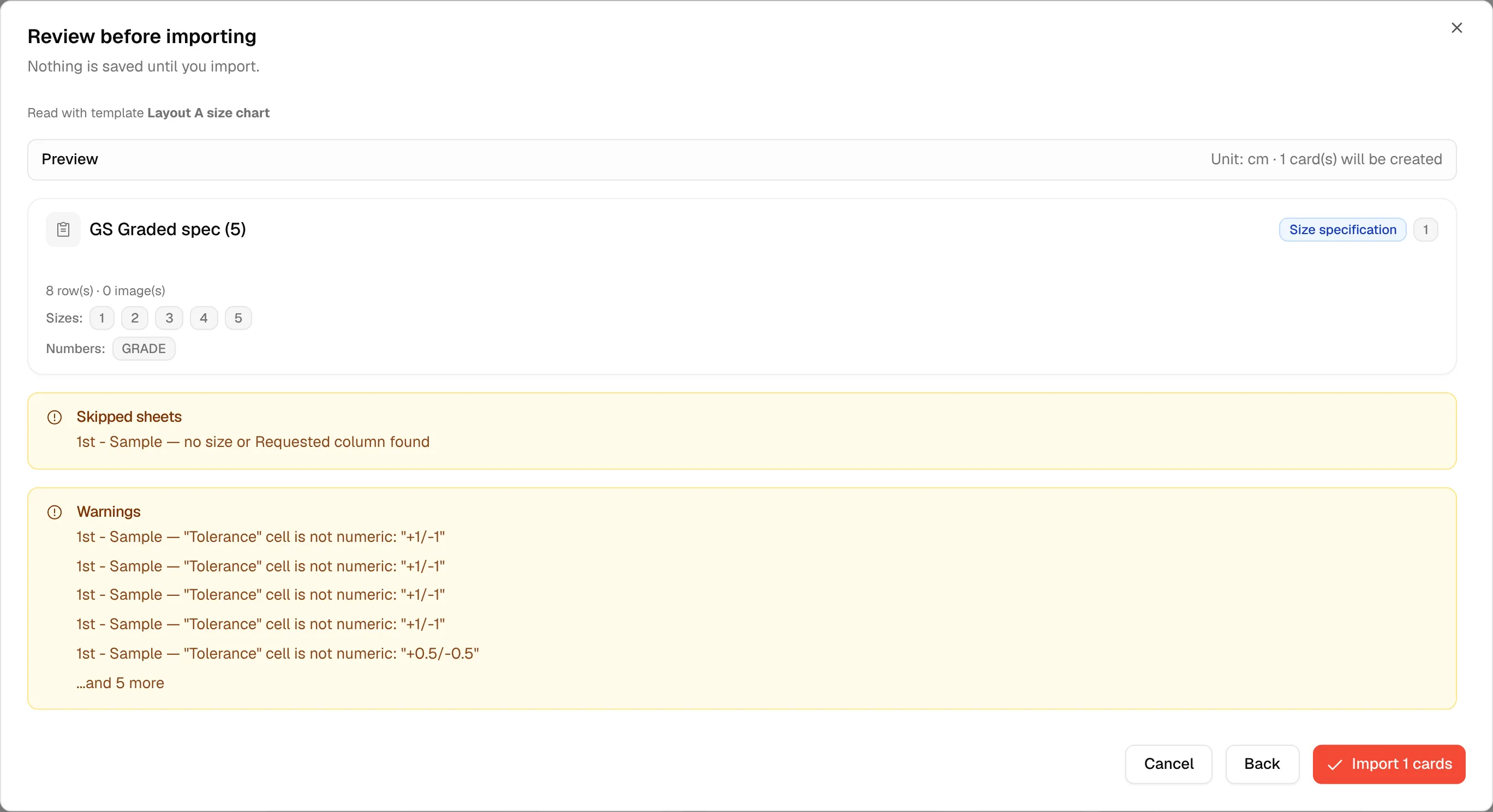The height and width of the screenshot is (812, 1493).
Task: Click the 'Review before importing' title
Action: coord(142,37)
